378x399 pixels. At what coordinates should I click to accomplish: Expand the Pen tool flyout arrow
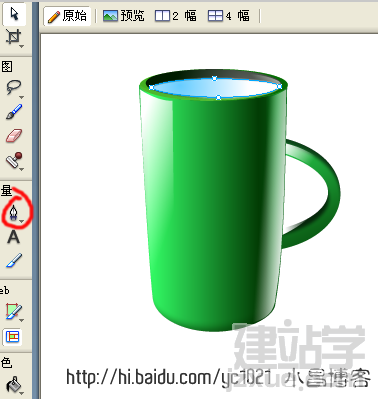22,221
